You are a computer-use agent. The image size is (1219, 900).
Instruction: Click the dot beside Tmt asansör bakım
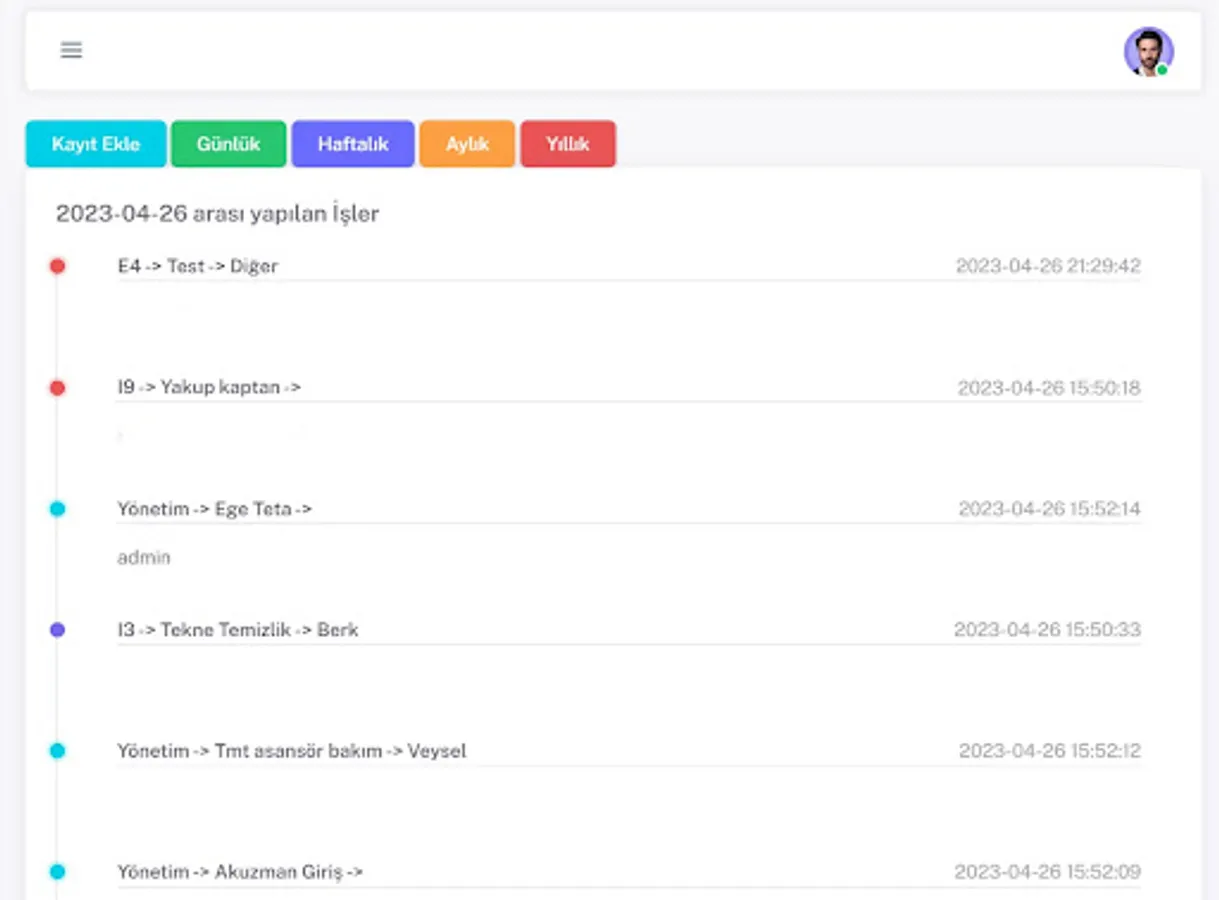tap(57, 751)
